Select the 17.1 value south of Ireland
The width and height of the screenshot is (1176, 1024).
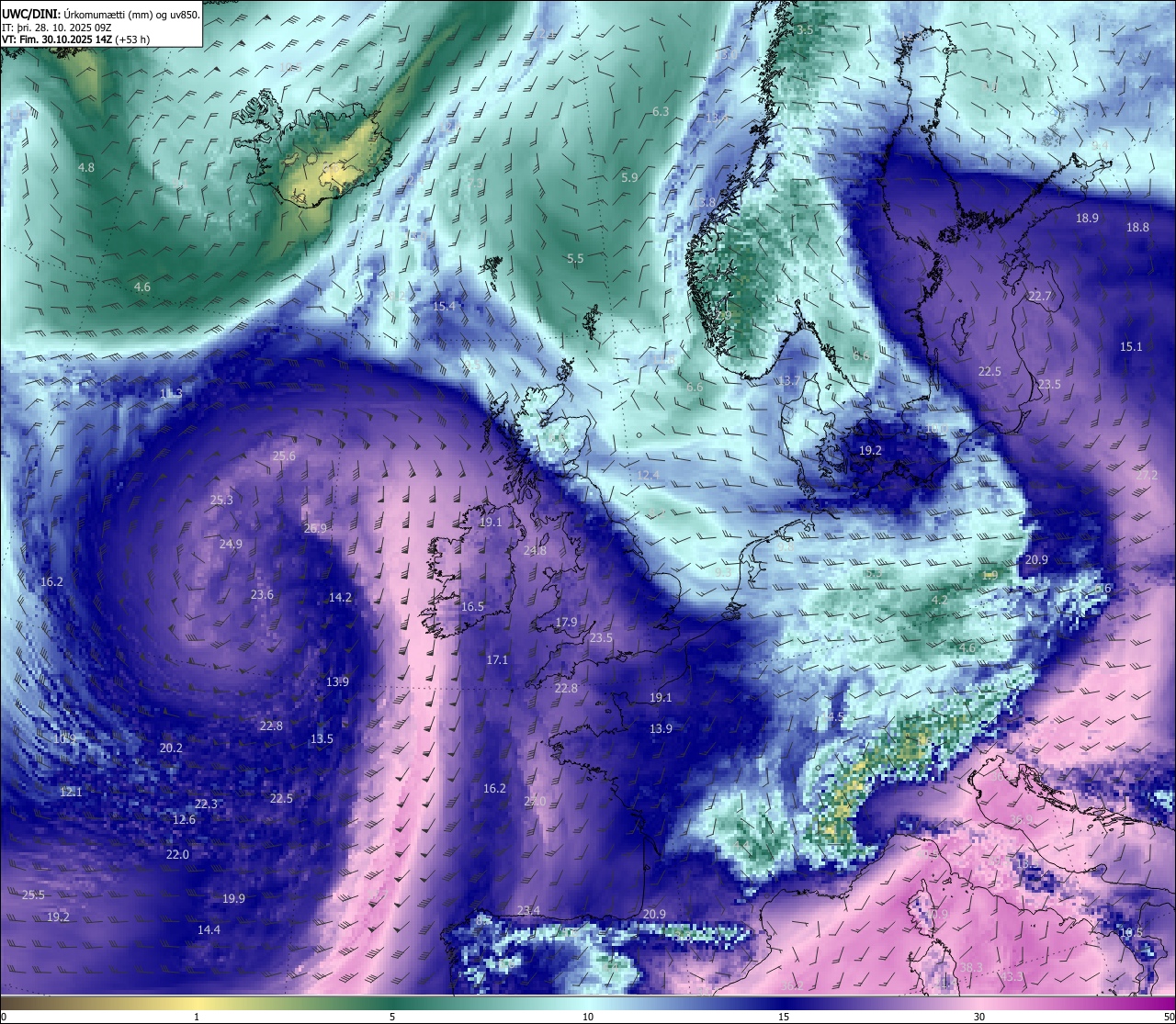click(497, 659)
